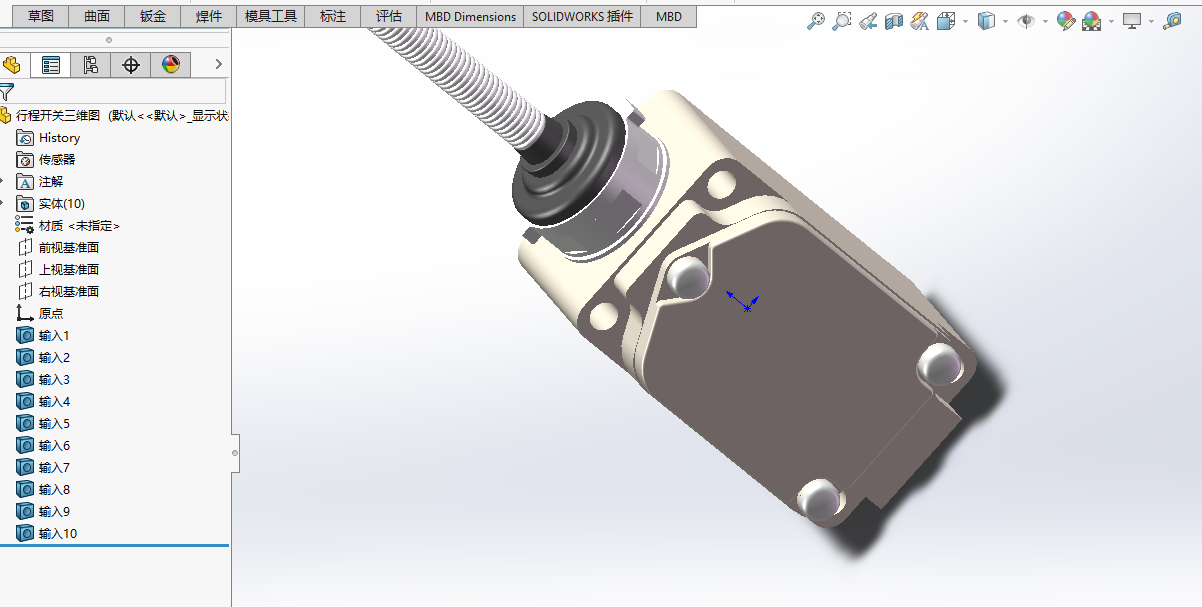Viewport: 1202px width, 607px height.
Task: Open the View Orientation dropdown arrow
Action: click(965, 21)
